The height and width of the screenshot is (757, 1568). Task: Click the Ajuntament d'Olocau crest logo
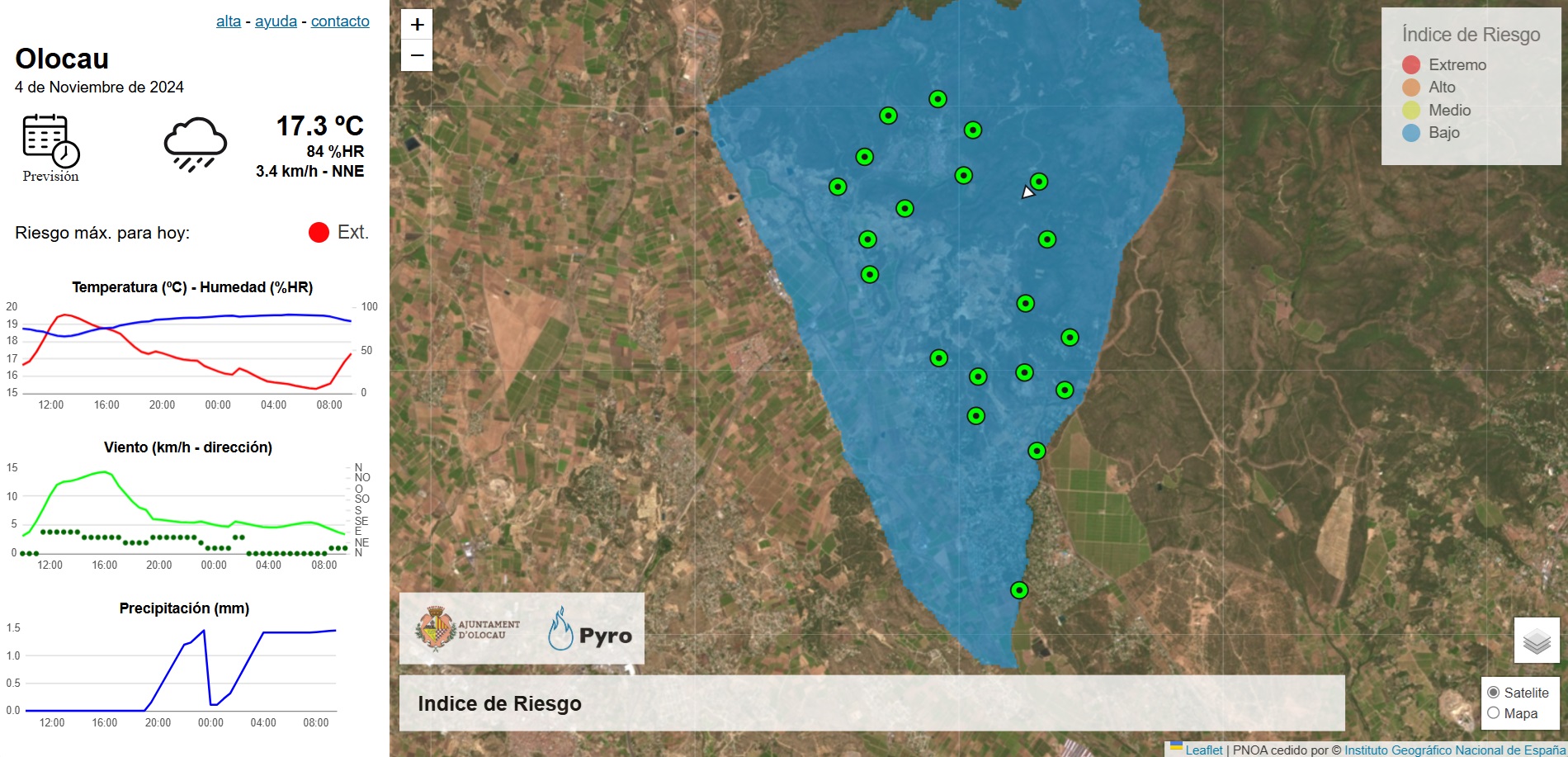click(436, 630)
